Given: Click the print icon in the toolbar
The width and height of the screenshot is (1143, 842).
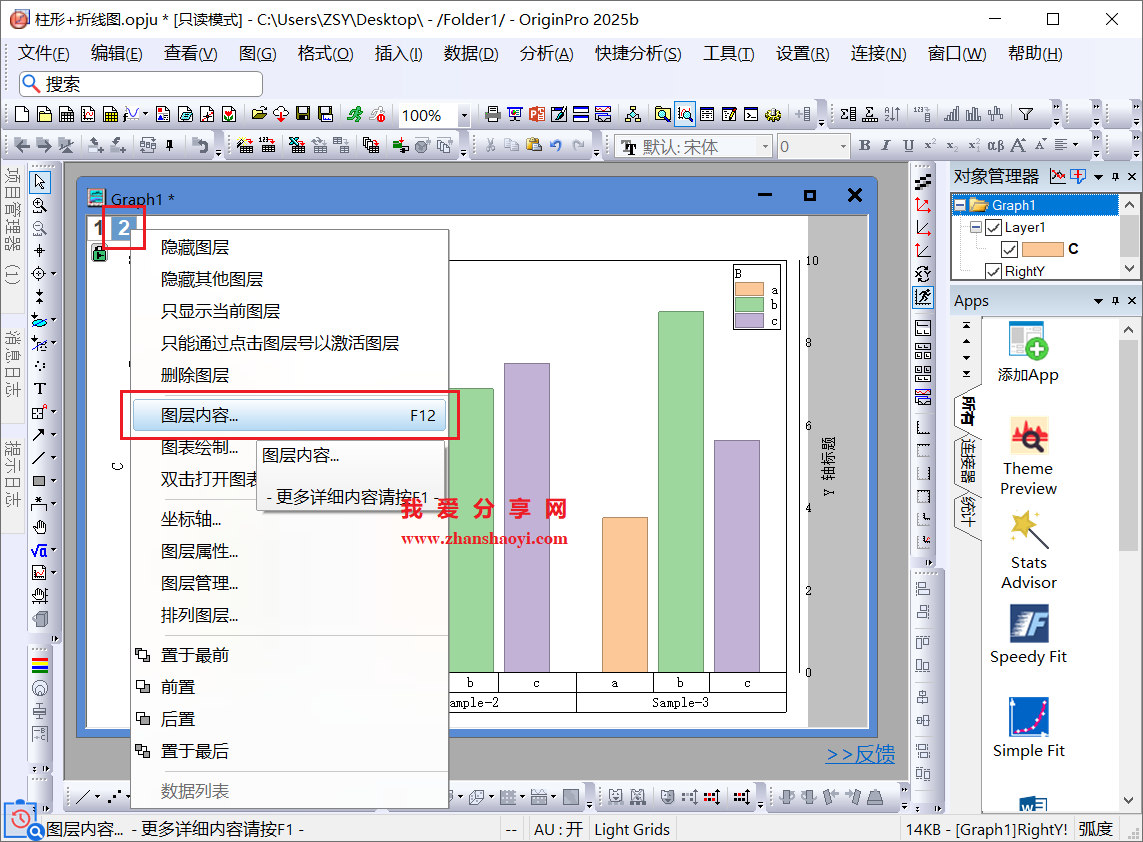Looking at the screenshot, I should [492, 115].
